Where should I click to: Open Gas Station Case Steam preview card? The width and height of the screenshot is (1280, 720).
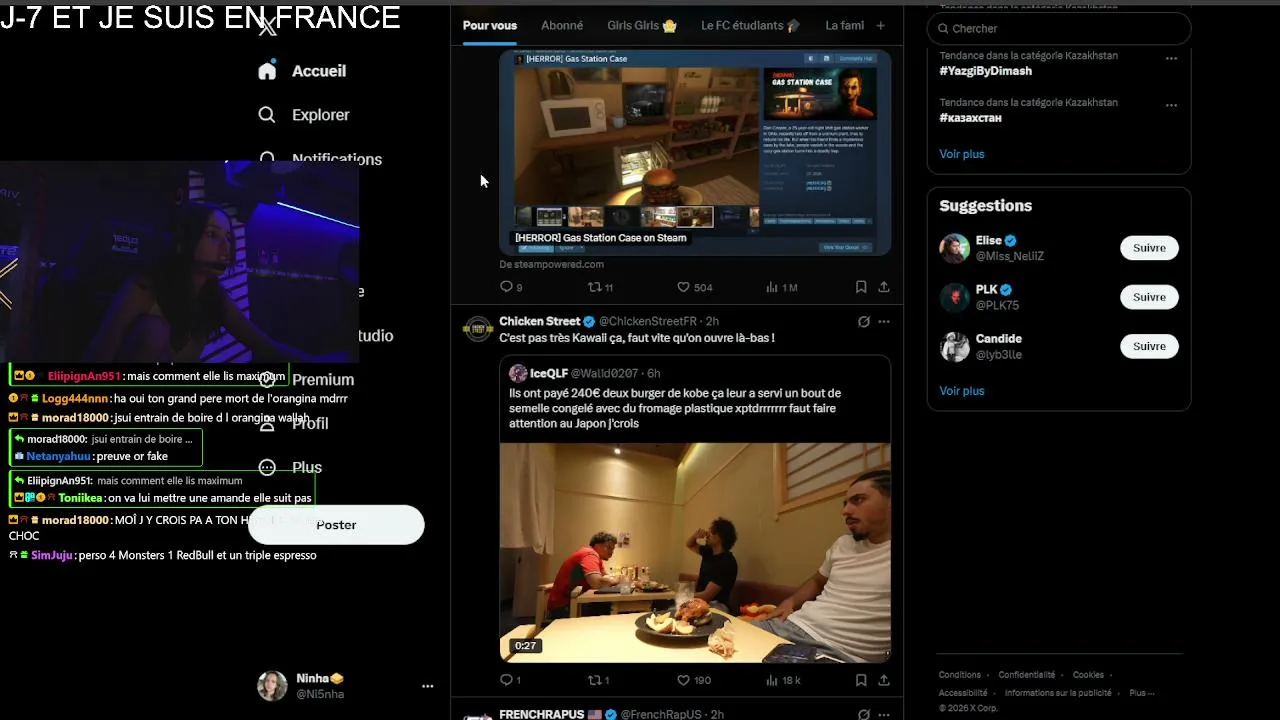click(695, 152)
